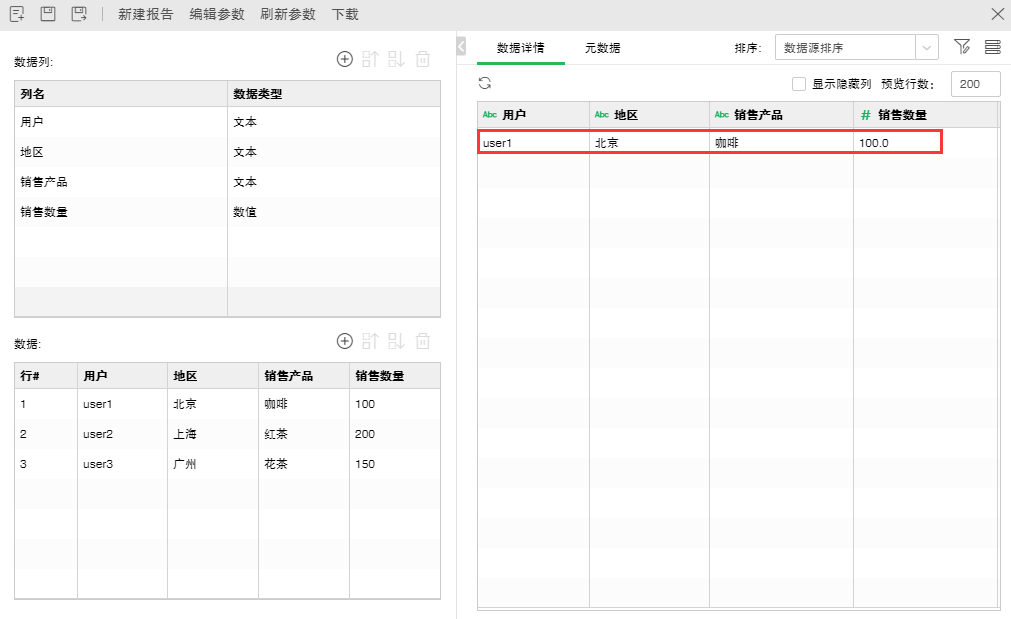
Task: Refresh the data preview
Action: pyautogui.click(x=485, y=84)
